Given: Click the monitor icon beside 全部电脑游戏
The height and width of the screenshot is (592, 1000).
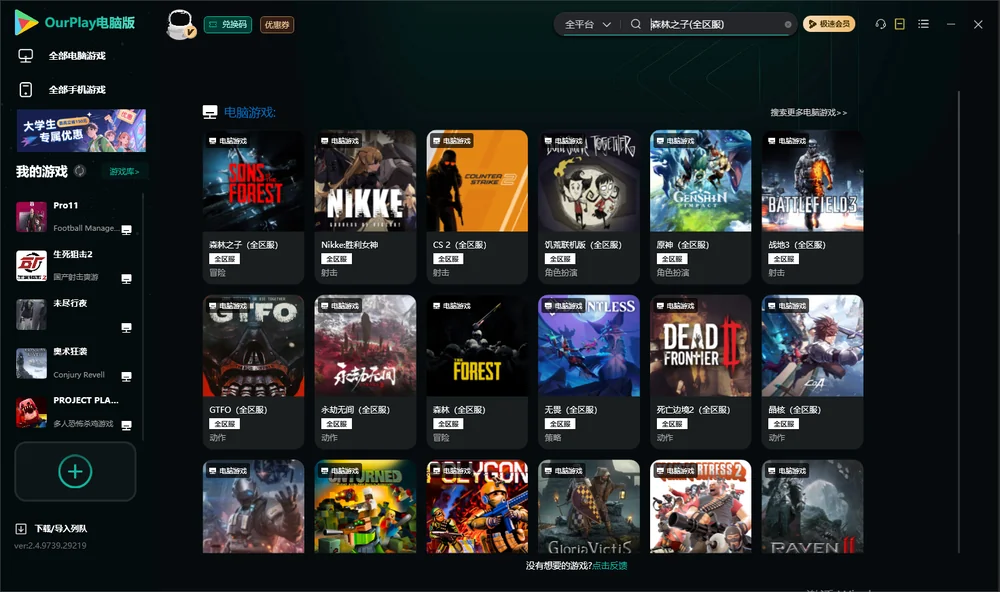Looking at the screenshot, I should tap(26, 56).
